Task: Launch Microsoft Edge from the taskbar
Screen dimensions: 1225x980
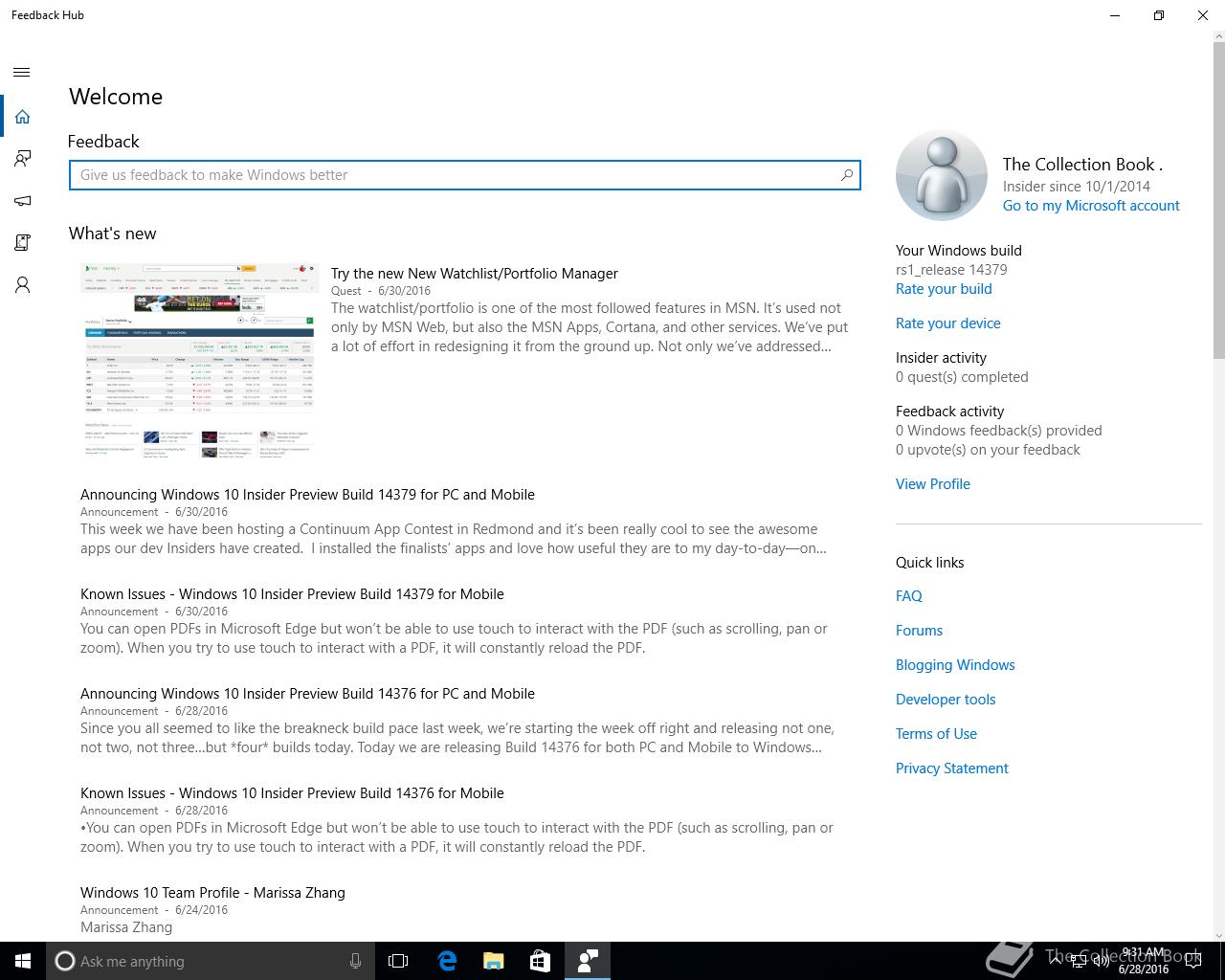Action: click(447, 961)
